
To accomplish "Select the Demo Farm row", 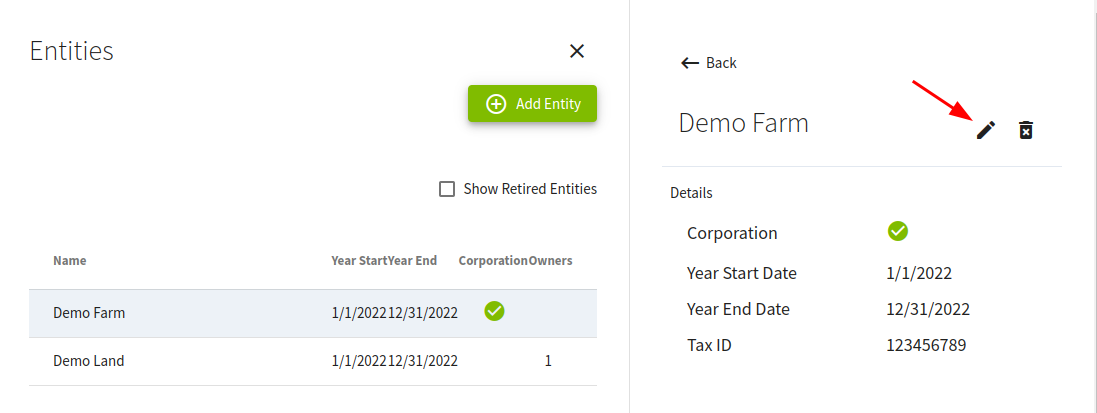I will click(89, 313).
